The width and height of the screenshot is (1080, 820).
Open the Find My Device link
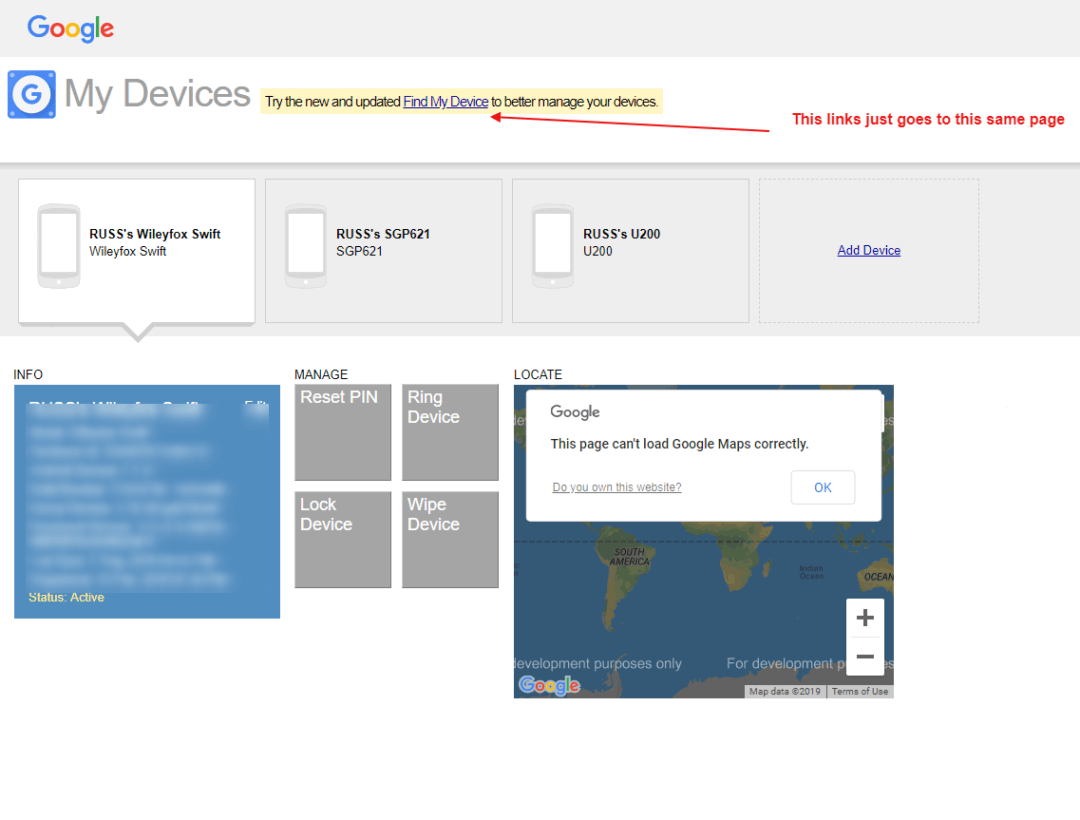(443, 101)
